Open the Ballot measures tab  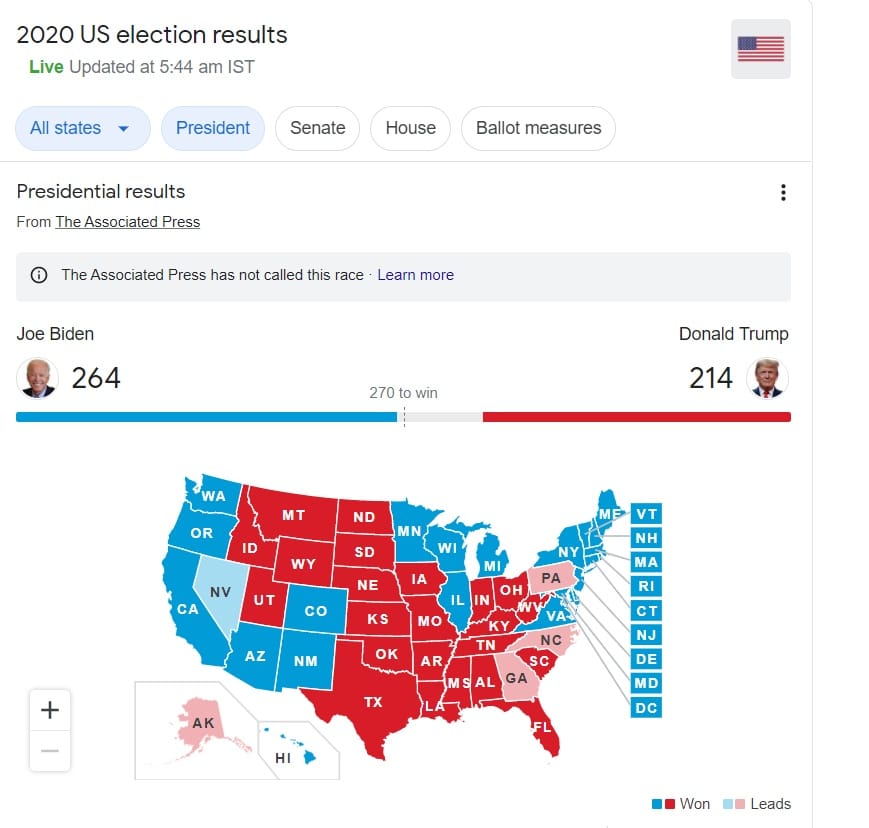538,128
